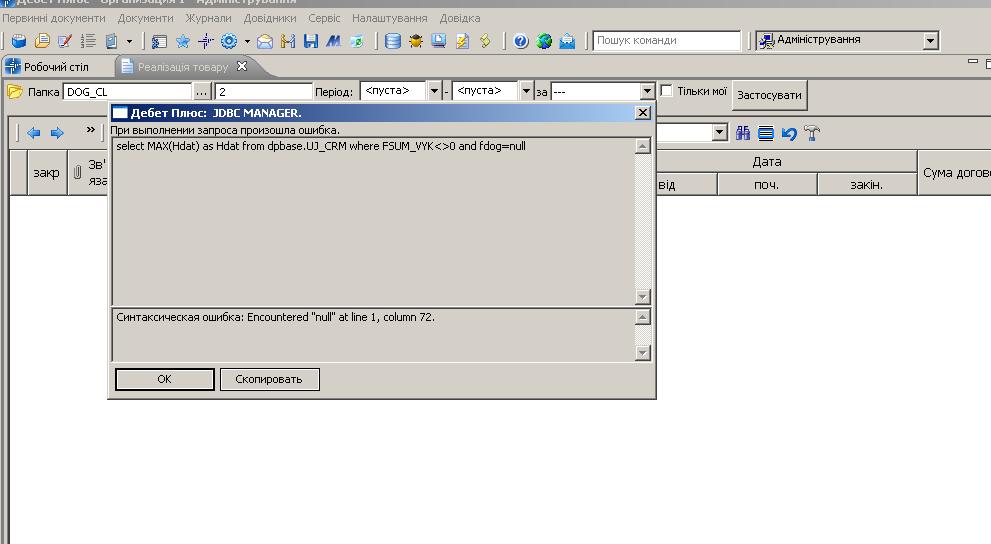Click the open envelope mail icon
Viewport: 991px width, 544px height.
pos(265,42)
